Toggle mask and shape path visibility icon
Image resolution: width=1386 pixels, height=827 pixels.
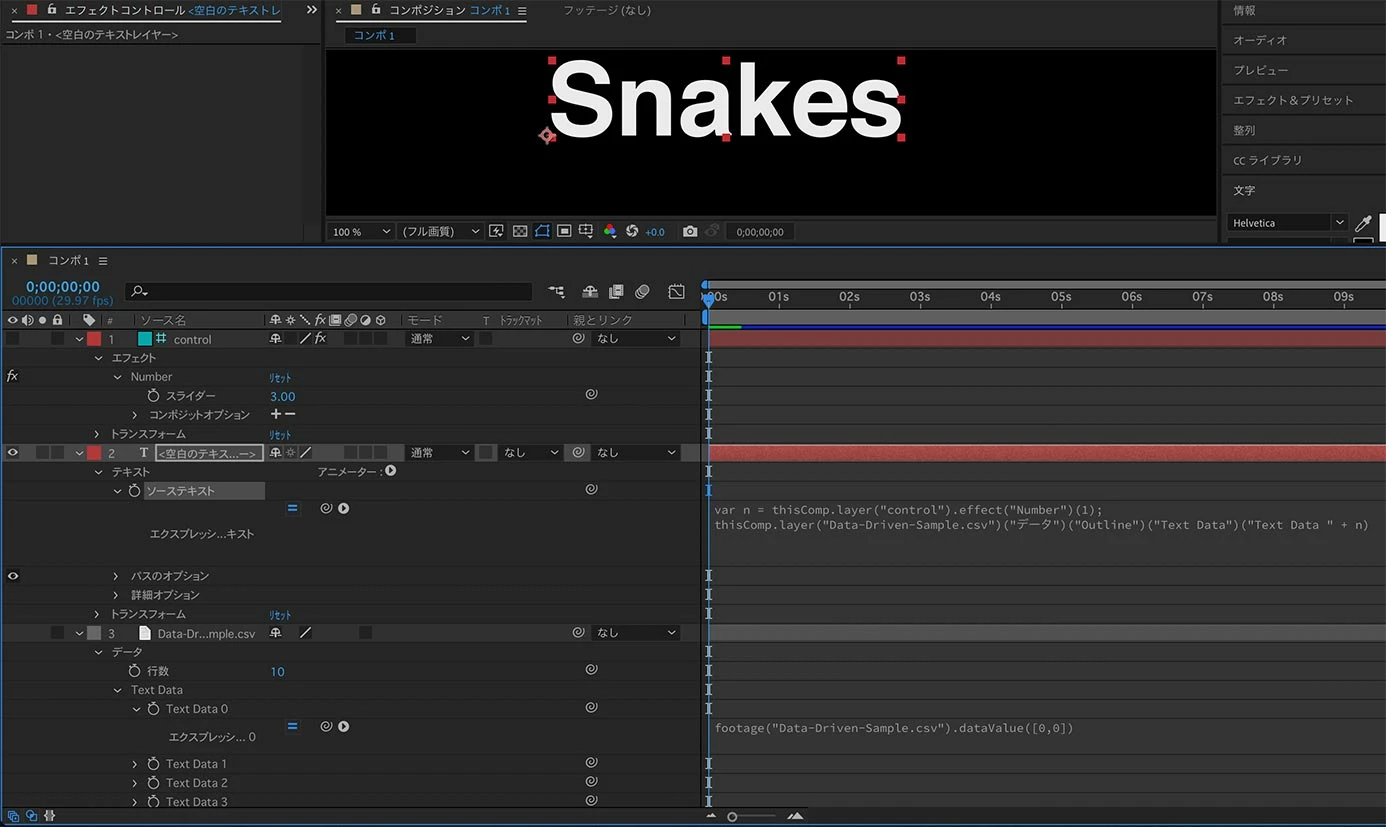[x=542, y=231]
